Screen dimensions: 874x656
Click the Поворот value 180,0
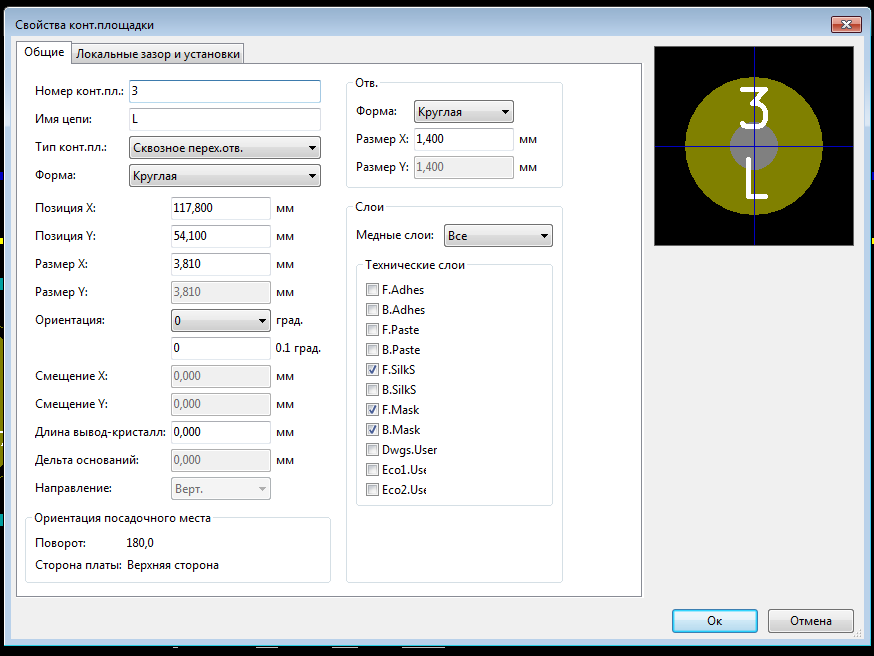140,543
